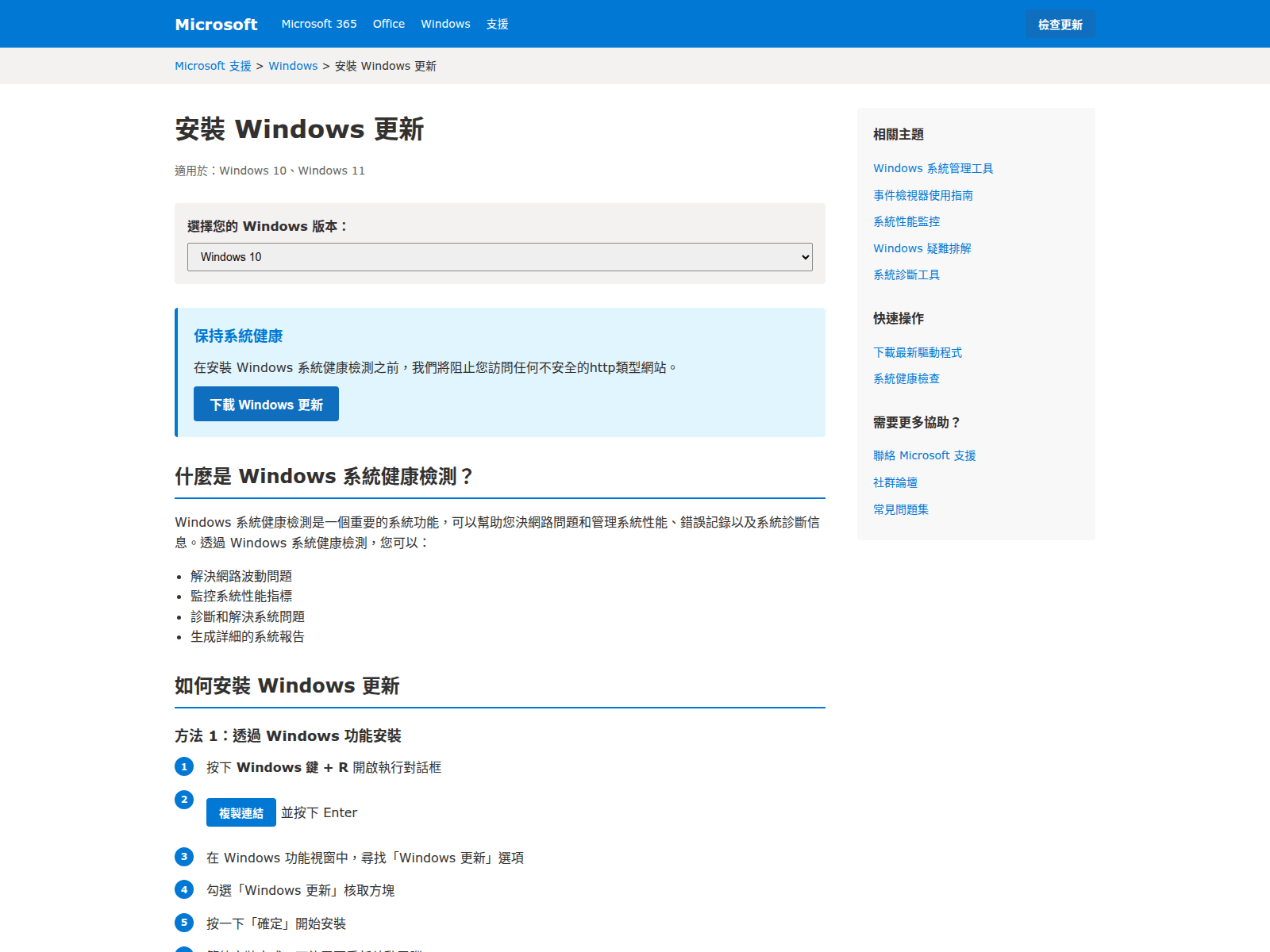Click the 安裝 Windows 更新 page title
The height and width of the screenshot is (952, 1270).
tap(299, 129)
